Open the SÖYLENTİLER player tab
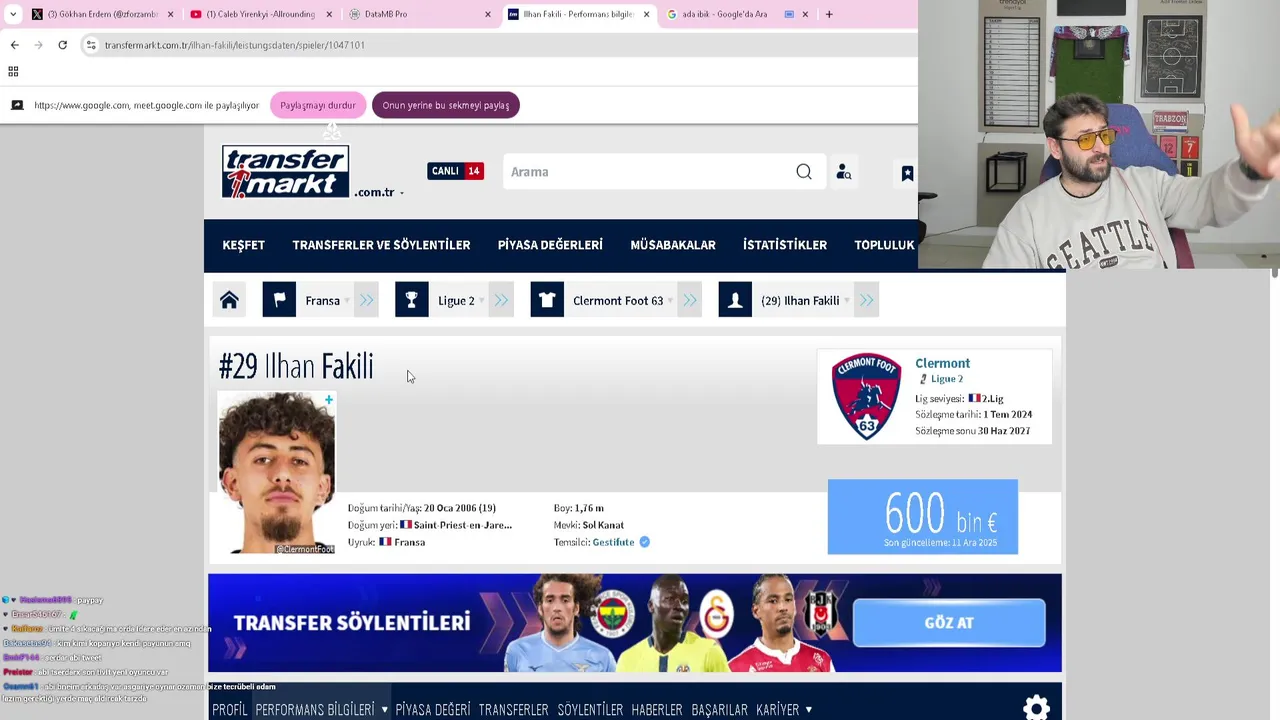This screenshot has width=1280, height=720. [x=590, y=710]
